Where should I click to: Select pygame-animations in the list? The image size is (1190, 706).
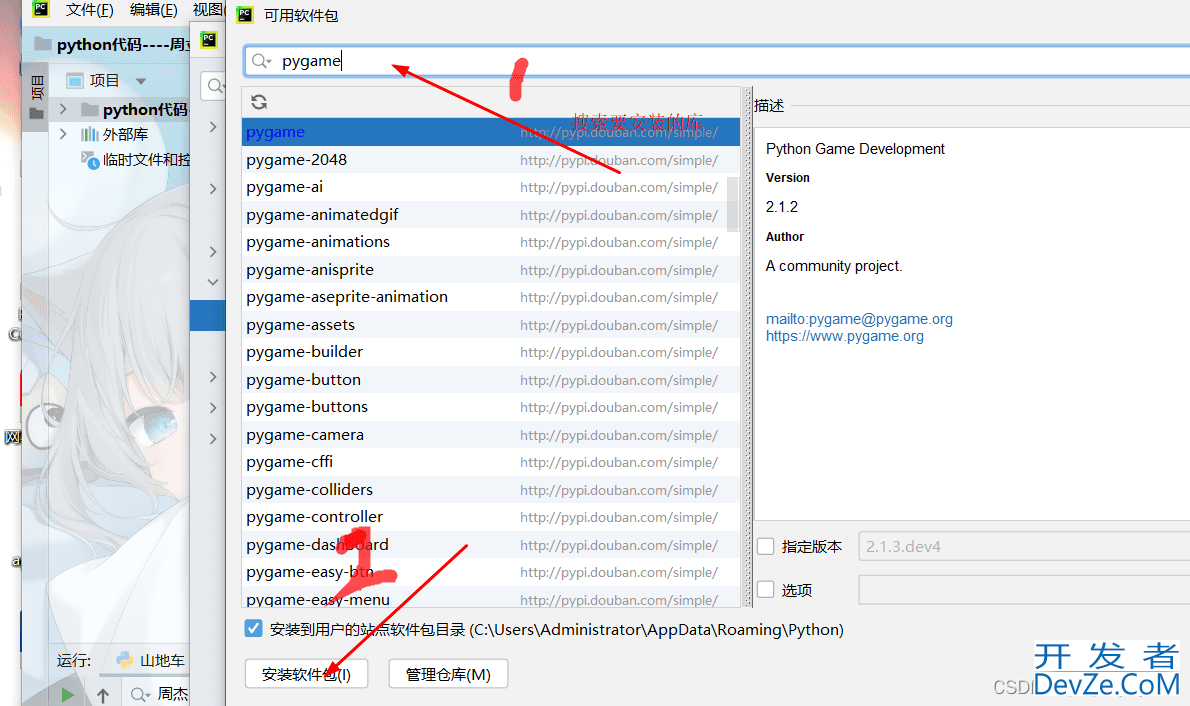tap(490, 242)
